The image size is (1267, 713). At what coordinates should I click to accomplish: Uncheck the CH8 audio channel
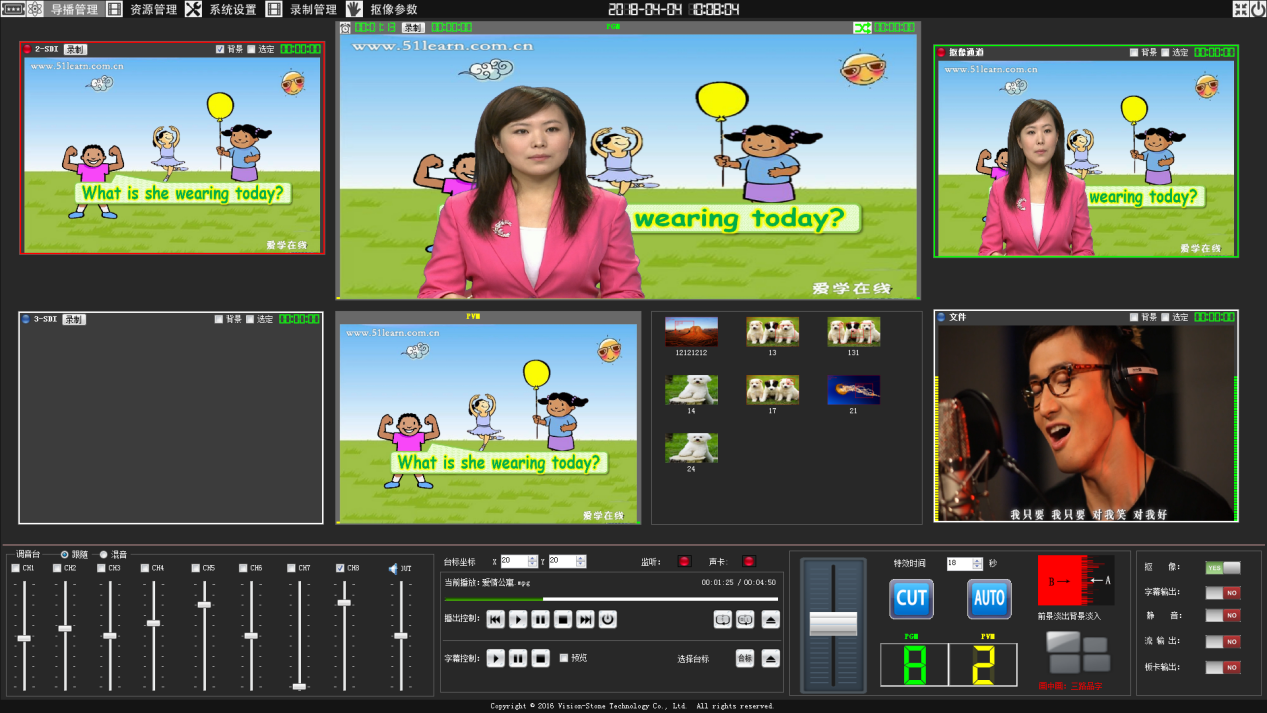[340, 568]
